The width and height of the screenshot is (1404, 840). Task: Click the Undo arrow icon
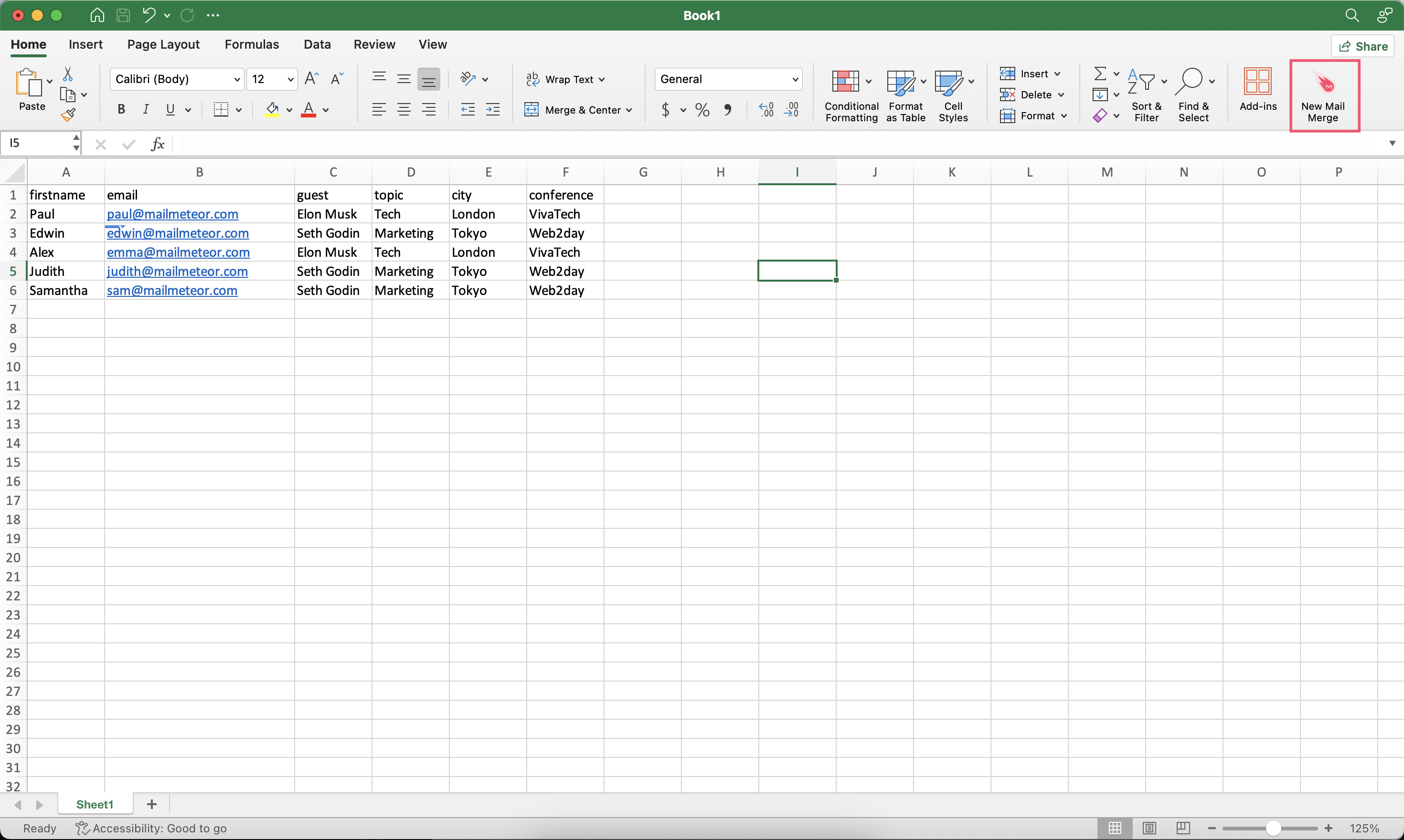click(149, 15)
